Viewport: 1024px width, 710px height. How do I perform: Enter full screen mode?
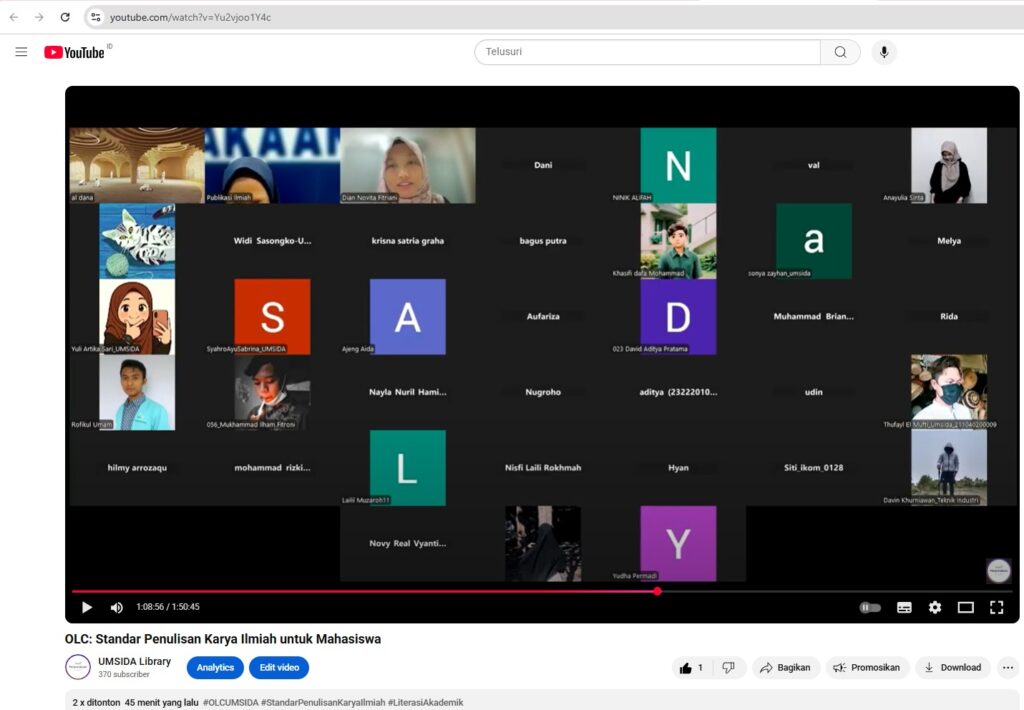click(x=996, y=607)
